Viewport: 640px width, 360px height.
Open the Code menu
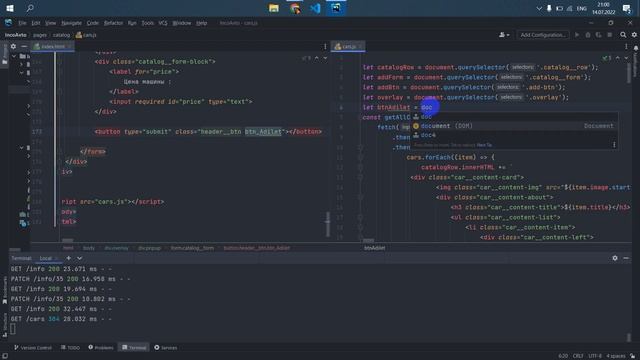coord(93,23)
